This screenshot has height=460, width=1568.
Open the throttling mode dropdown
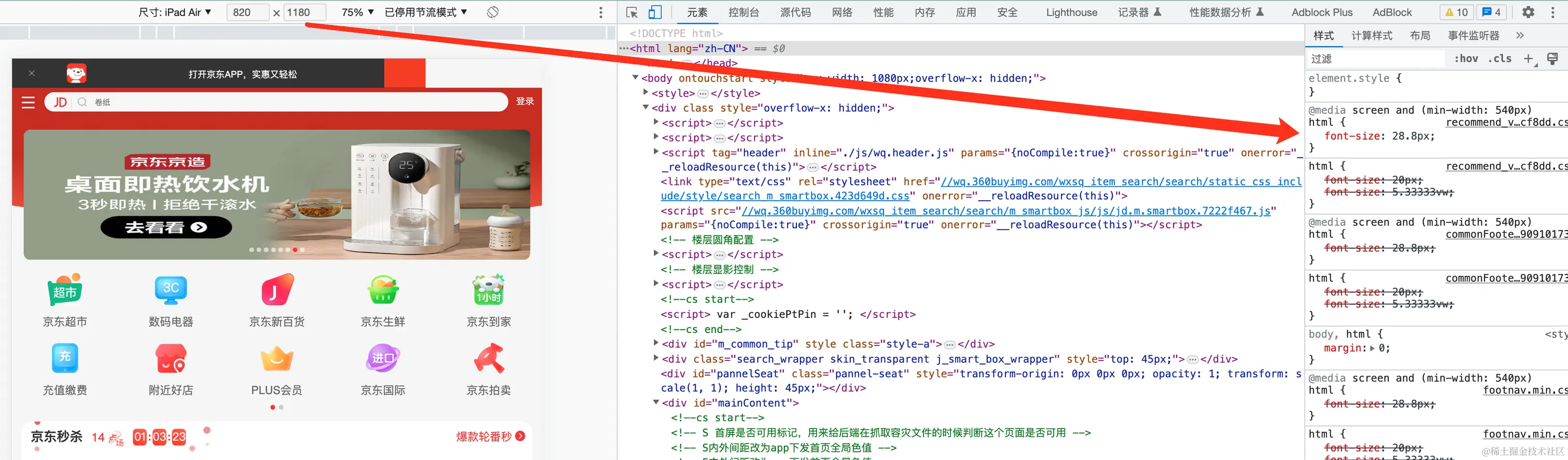pyautogui.click(x=426, y=12)
